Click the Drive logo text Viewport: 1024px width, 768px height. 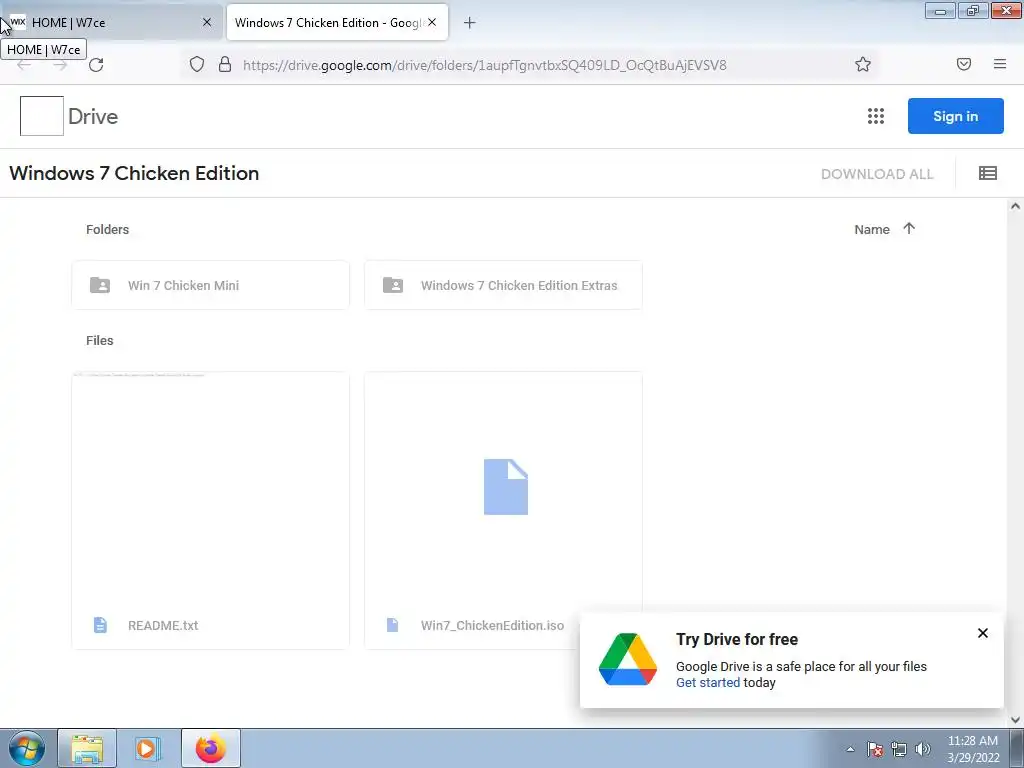click(x=93, y=116)
